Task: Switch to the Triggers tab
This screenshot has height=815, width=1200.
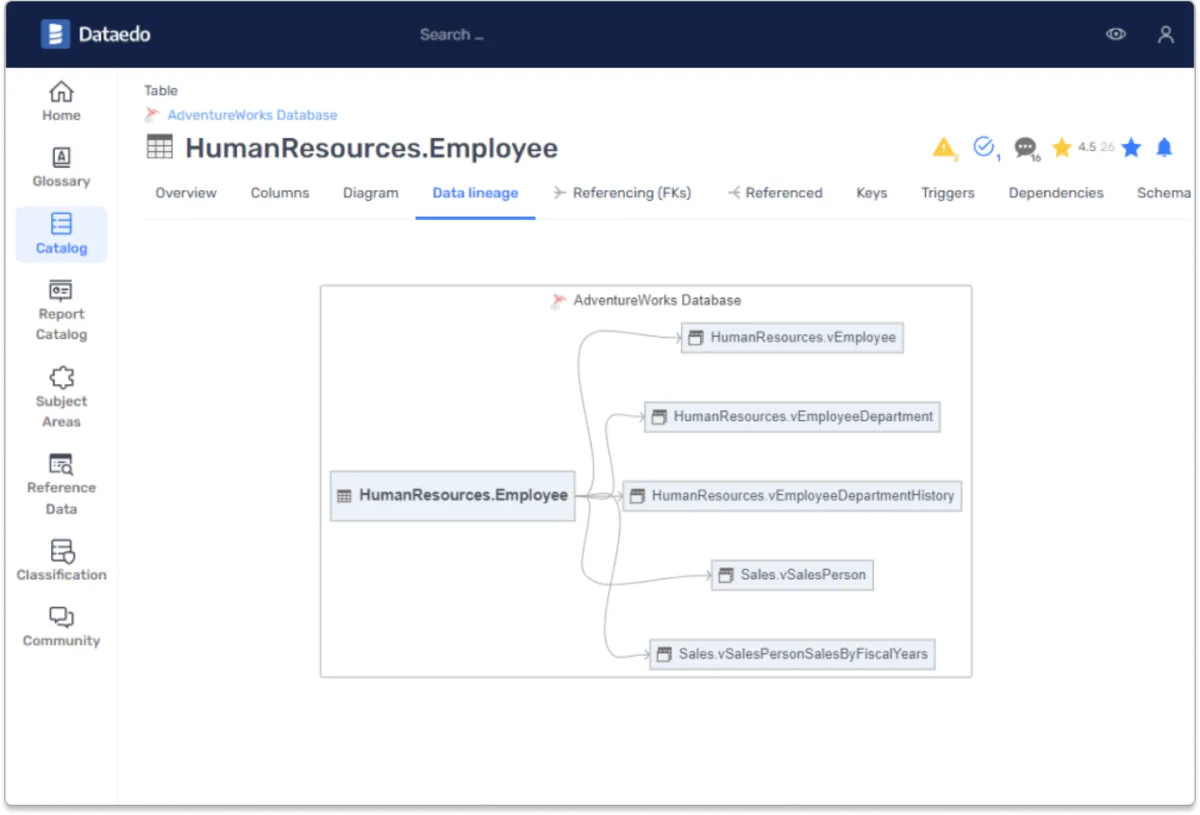Action: 948,193
